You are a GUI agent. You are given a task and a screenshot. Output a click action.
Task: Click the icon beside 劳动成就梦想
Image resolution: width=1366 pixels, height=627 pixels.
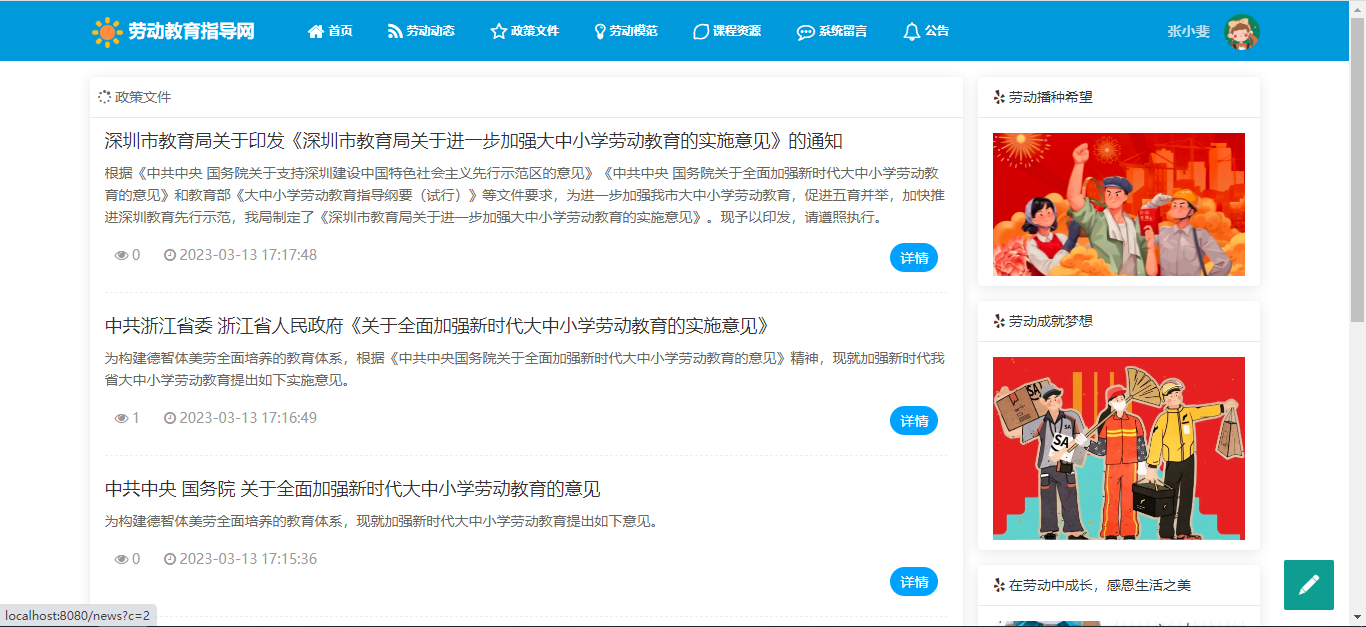(x=998, y=321)
